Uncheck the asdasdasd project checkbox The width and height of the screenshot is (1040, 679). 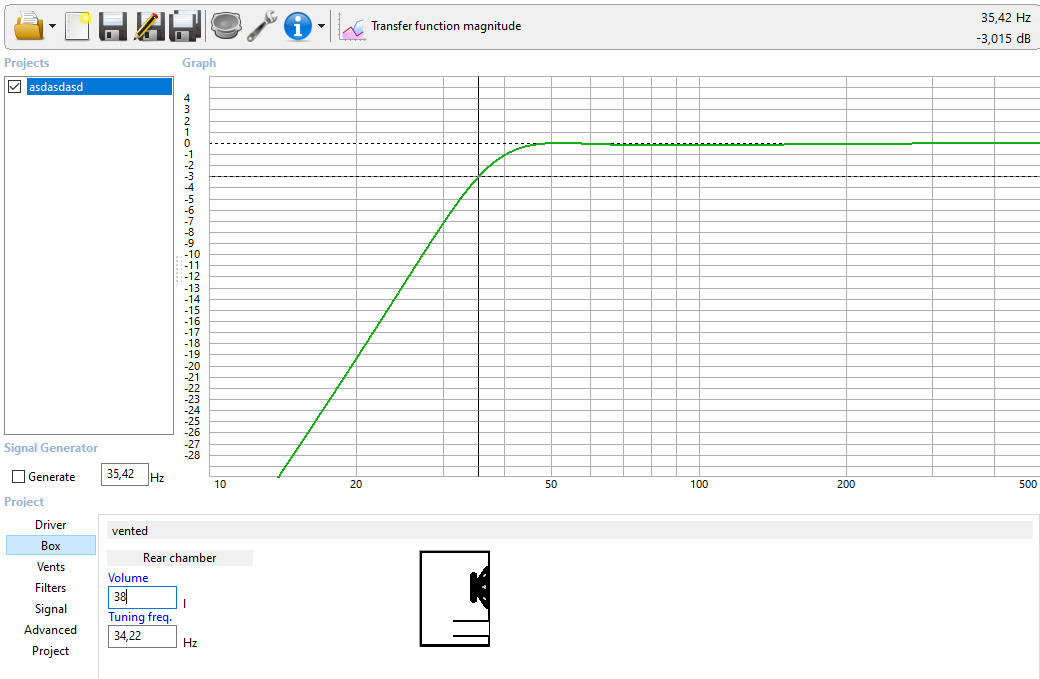pos(15,87)
